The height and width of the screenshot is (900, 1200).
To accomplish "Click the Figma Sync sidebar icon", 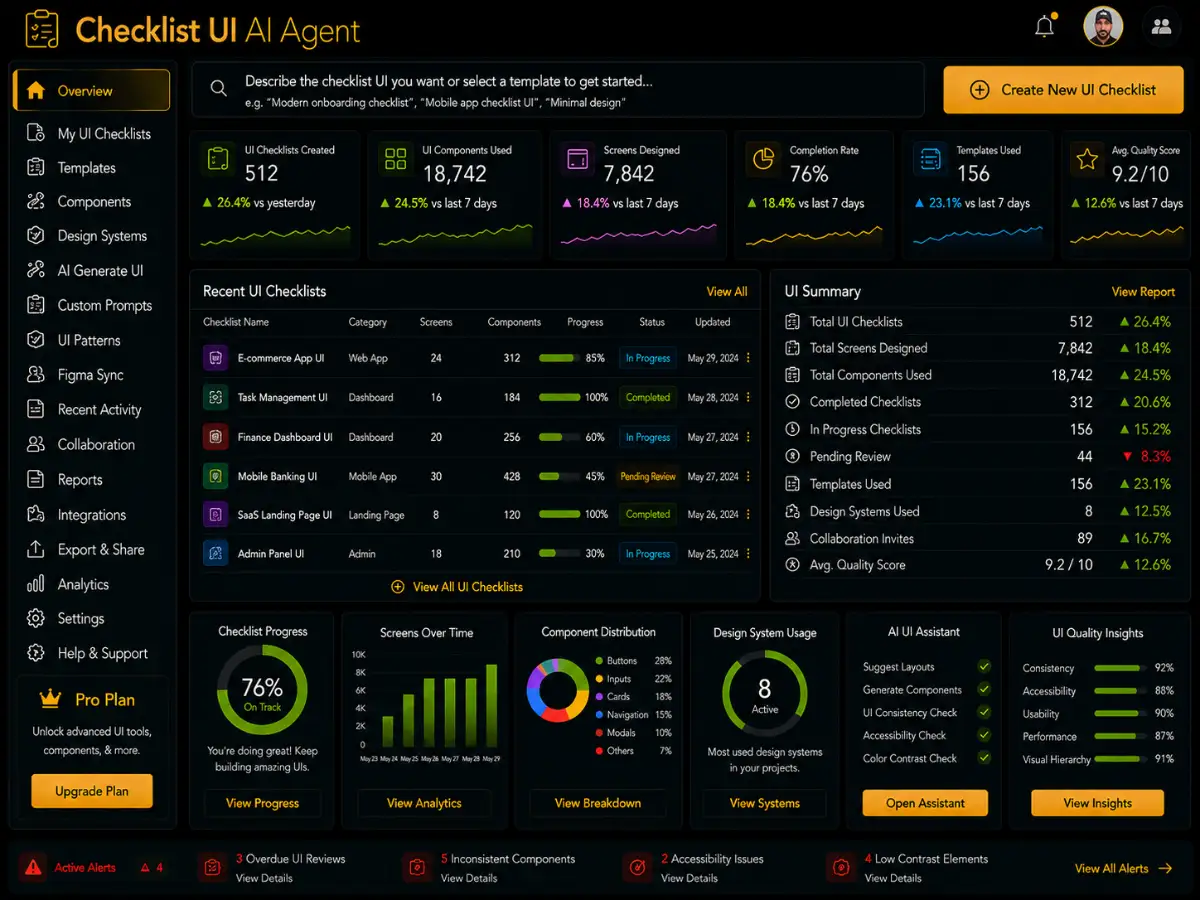I will pos(36,375).
